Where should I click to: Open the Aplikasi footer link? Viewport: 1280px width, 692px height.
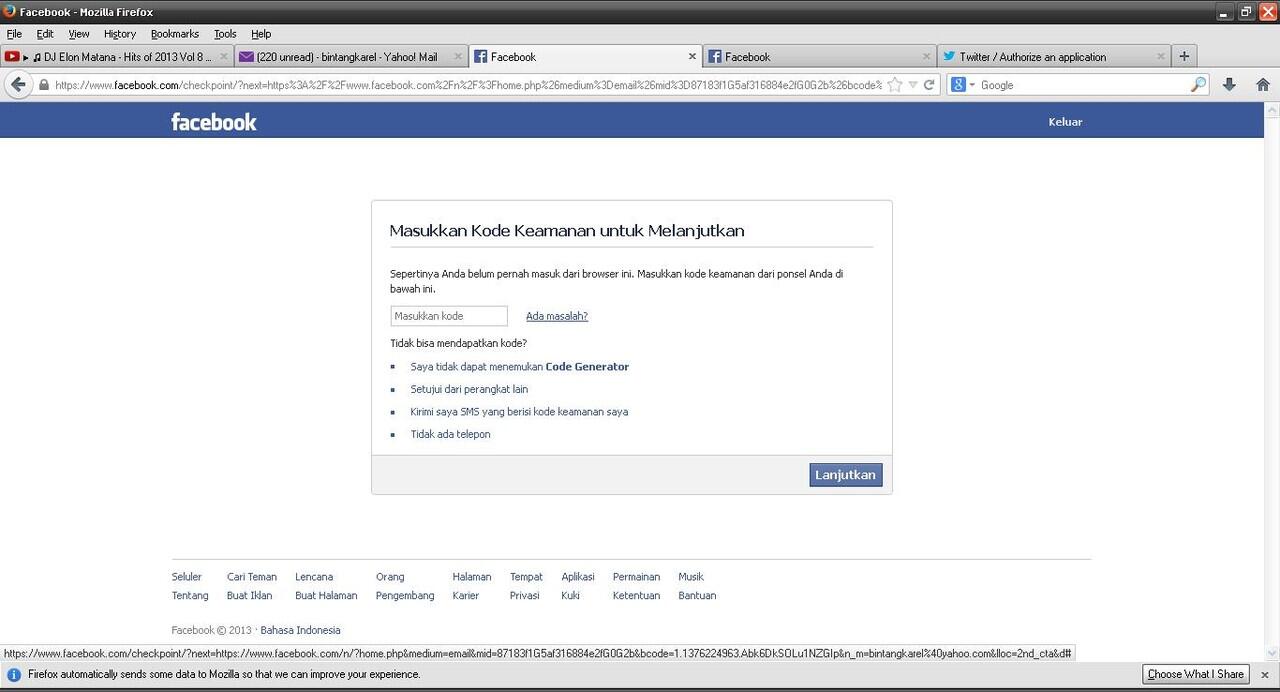[578, 577]
